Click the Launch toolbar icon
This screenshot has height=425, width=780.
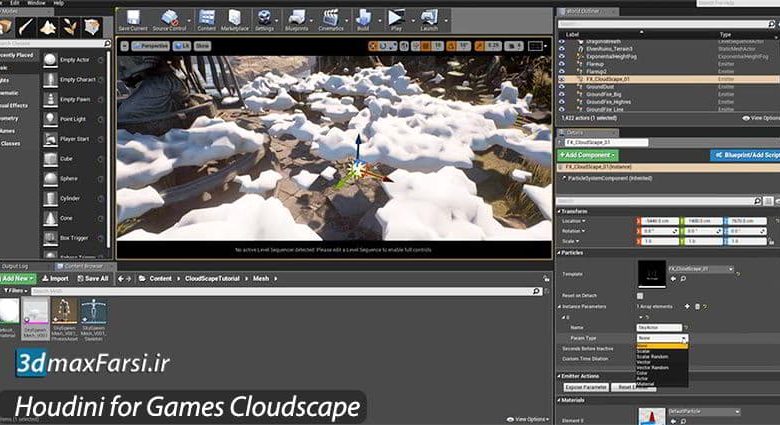click(428, 18)
